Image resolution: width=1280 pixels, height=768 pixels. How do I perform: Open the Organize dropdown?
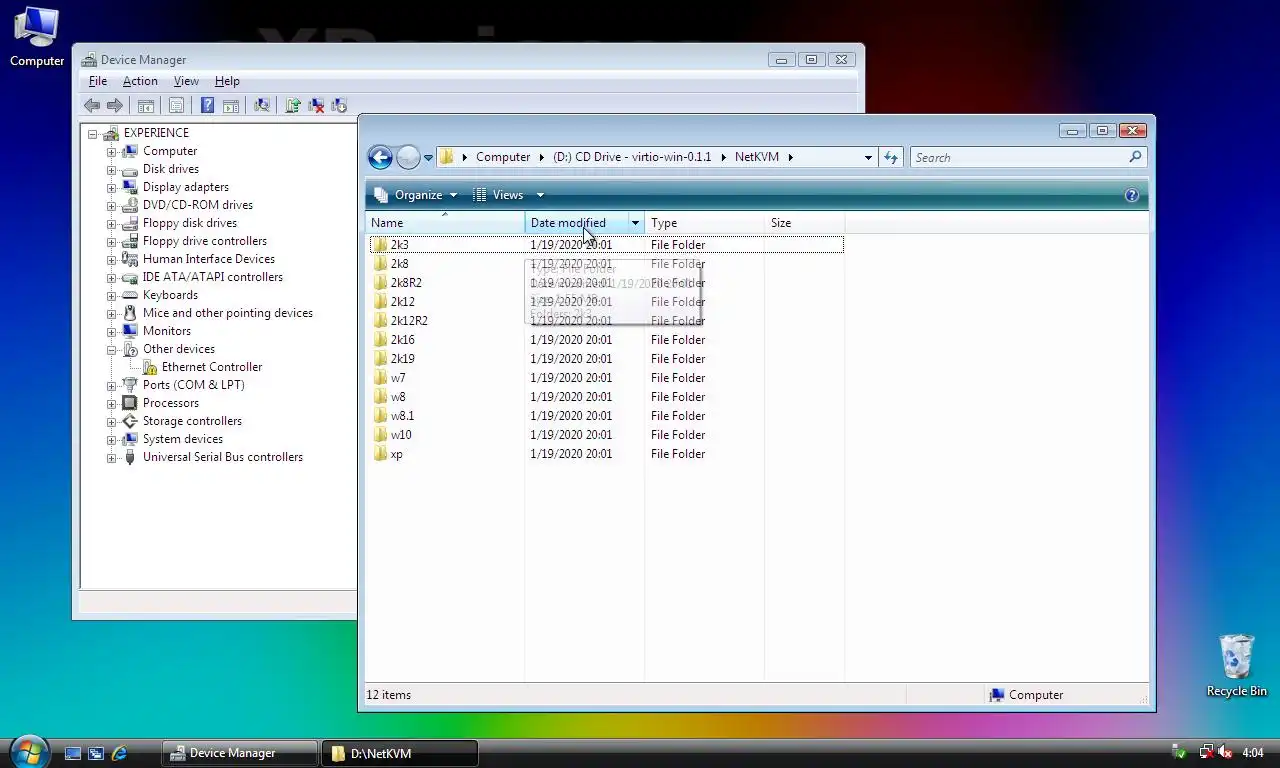point(415,195)
